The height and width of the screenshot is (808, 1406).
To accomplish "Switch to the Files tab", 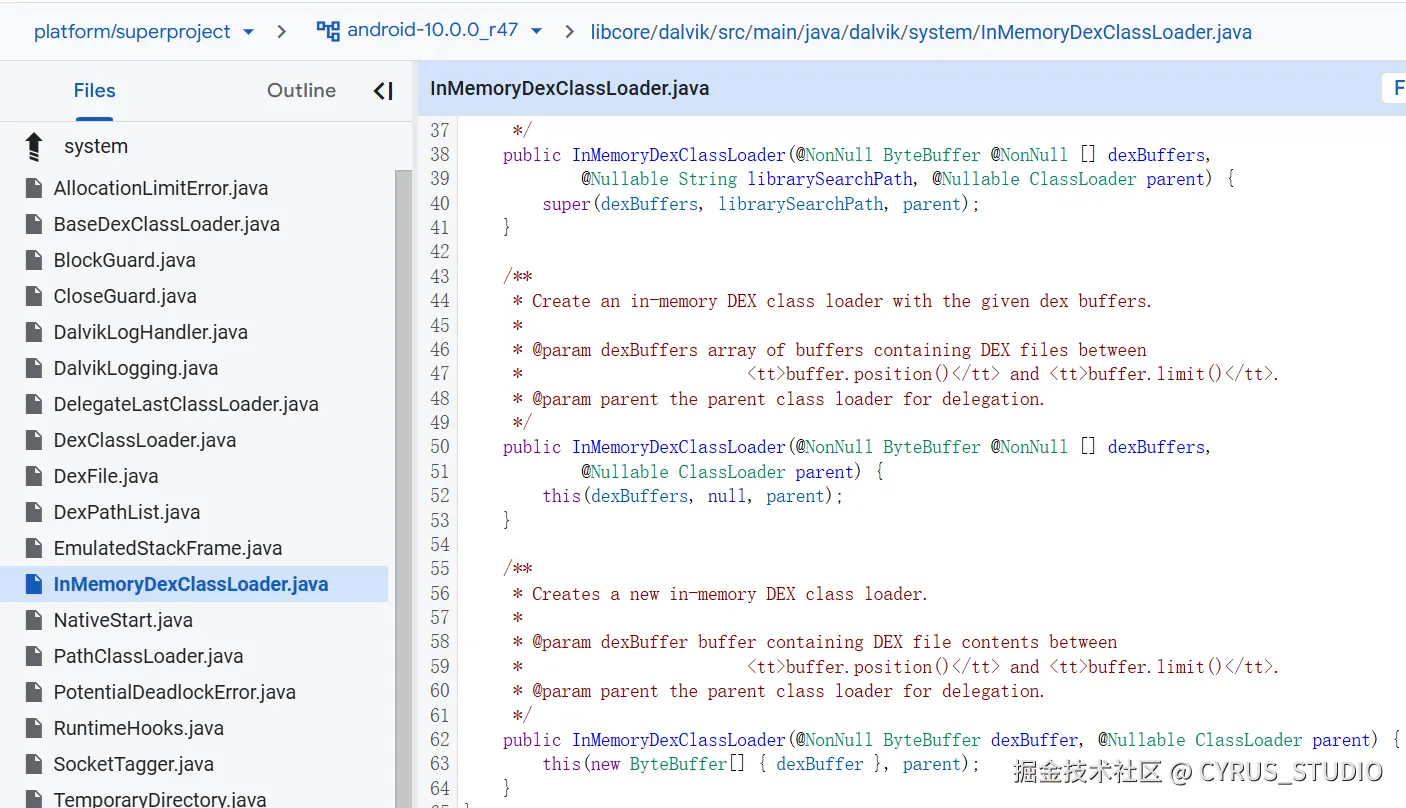I will 95,91.
